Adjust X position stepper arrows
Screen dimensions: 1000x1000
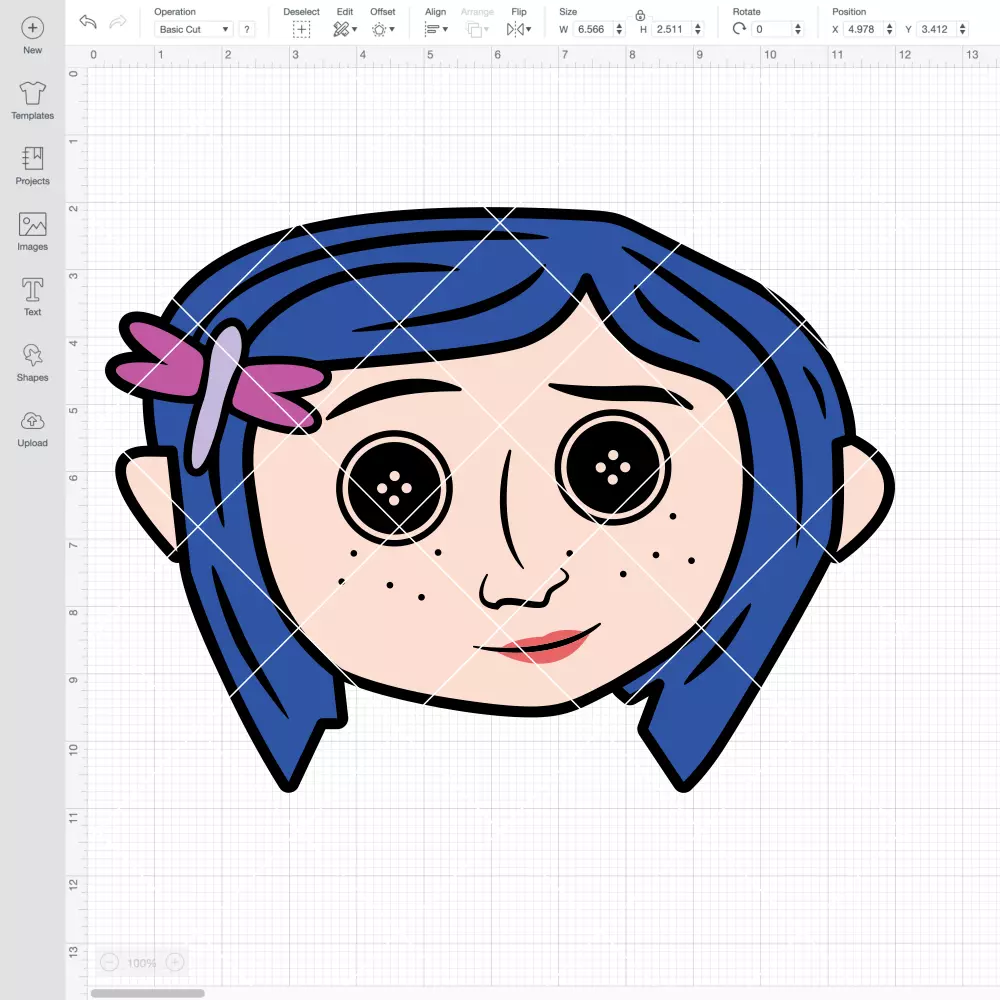tap(890, 29)
